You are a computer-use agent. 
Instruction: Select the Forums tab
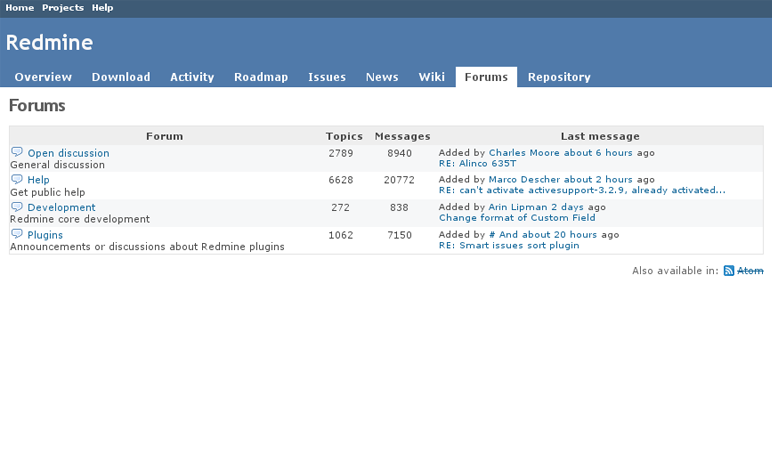pos(486,77)
